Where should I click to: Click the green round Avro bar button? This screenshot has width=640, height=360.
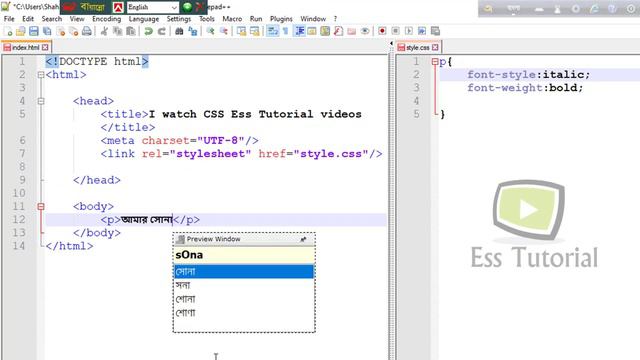coord(187,7)
